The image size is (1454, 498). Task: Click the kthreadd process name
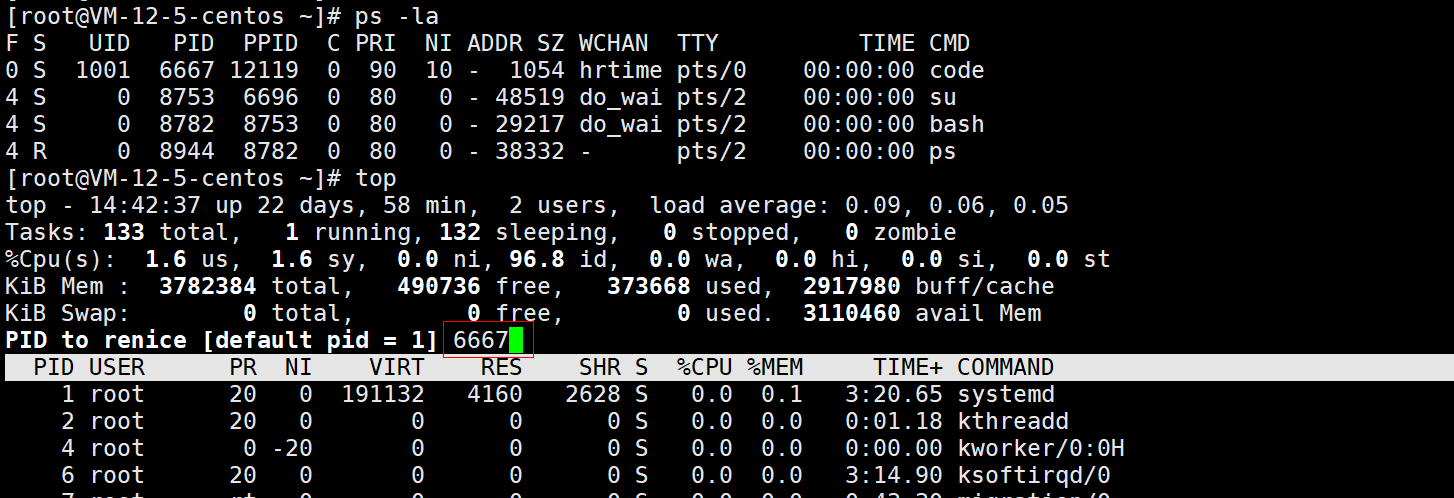click(x=1013, y=422)
